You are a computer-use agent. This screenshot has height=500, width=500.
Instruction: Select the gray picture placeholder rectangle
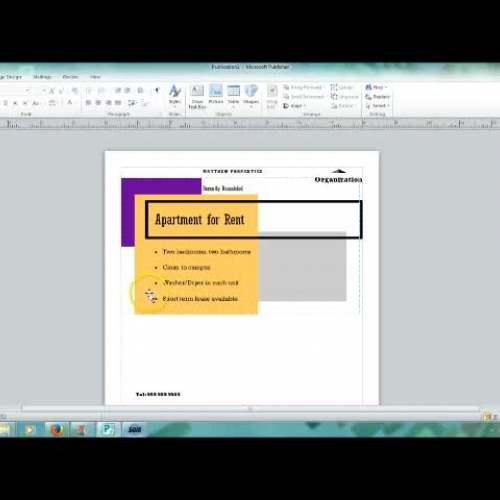pyautogui.click(x=302, y=270)
